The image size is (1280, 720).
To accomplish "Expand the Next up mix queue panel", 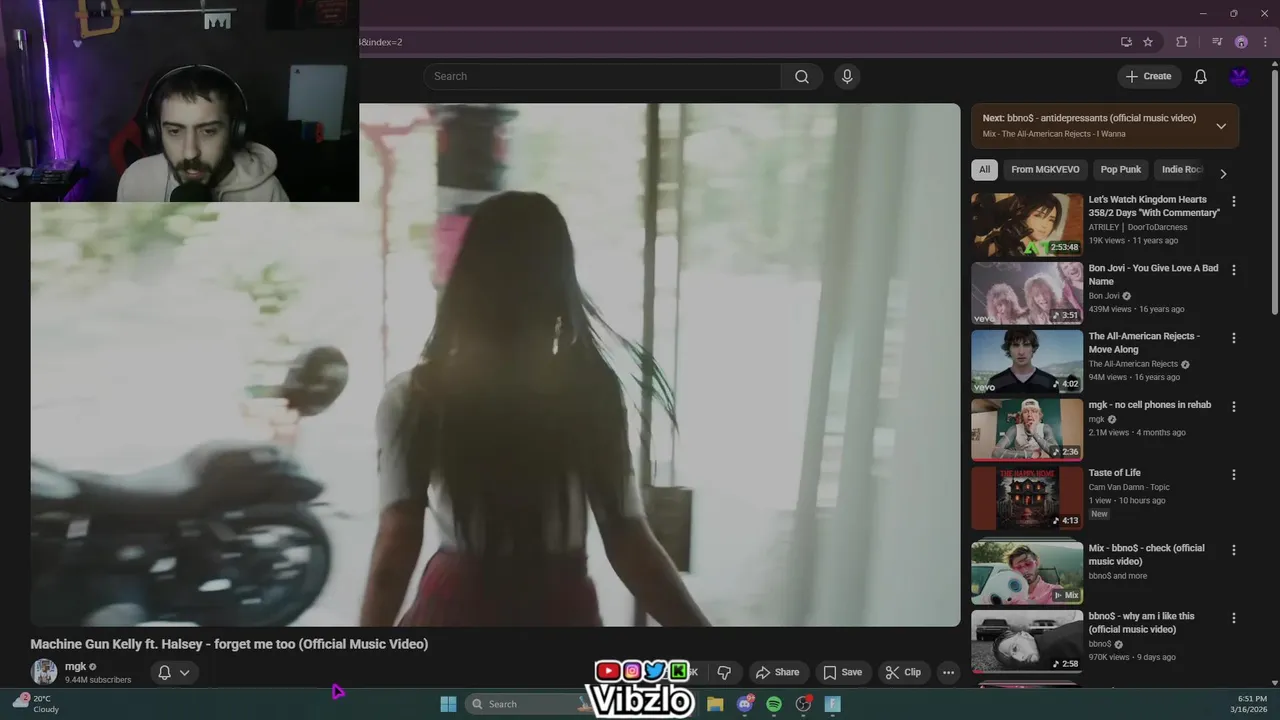I will tap(1221, 126).
